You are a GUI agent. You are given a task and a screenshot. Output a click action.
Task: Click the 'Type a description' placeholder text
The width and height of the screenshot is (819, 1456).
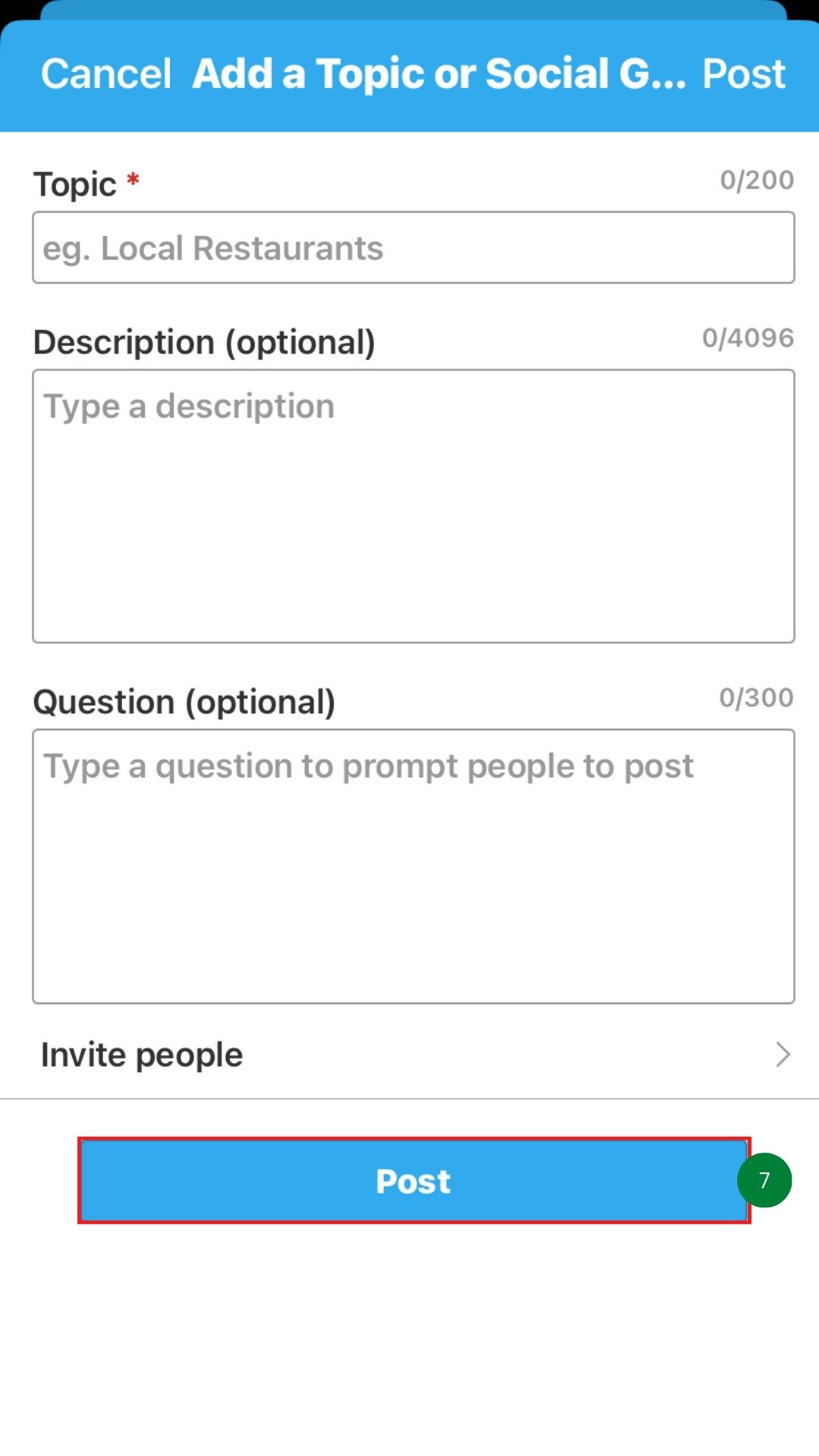(189, 406)
